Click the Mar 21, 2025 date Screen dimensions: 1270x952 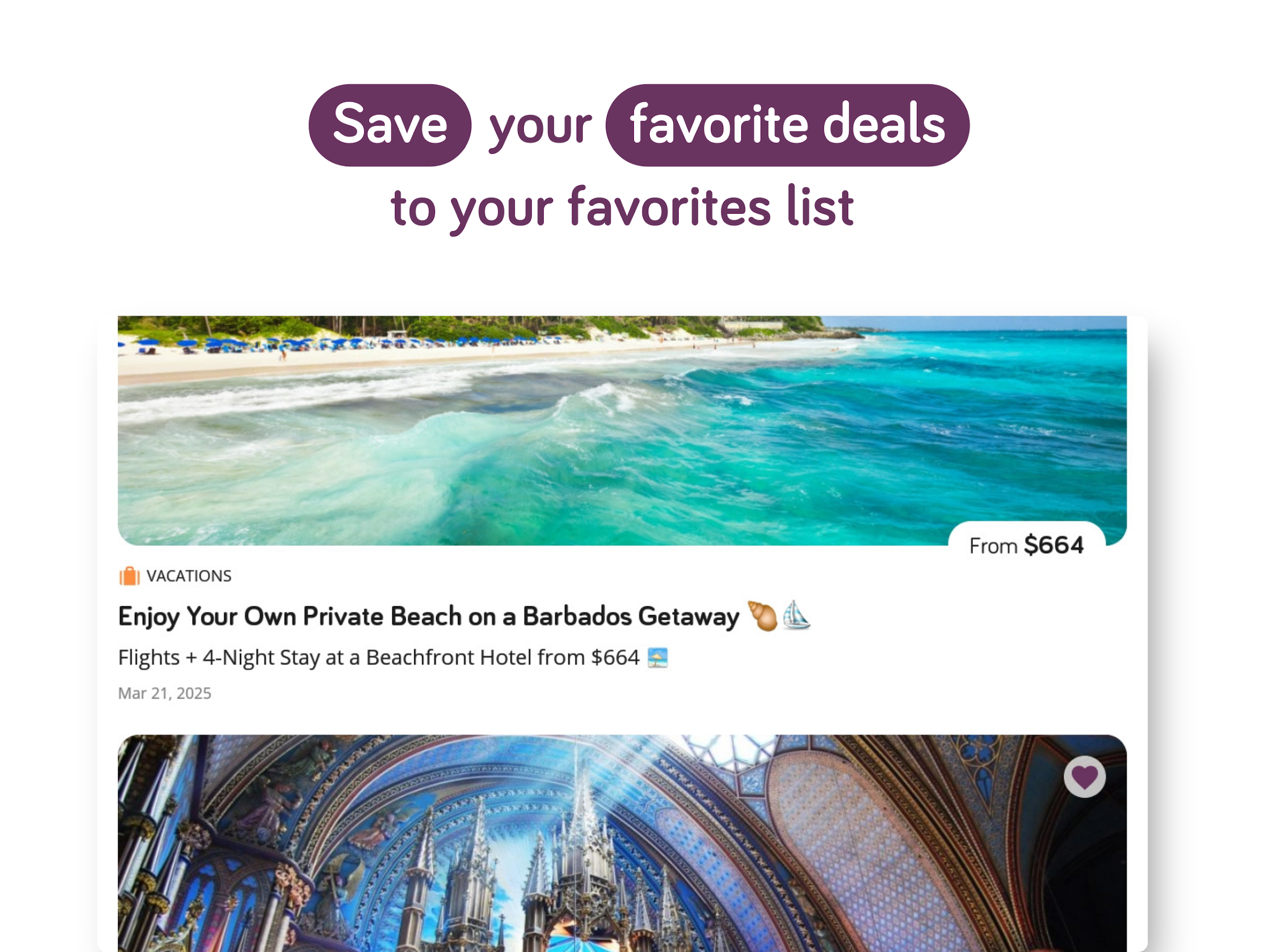164,693
